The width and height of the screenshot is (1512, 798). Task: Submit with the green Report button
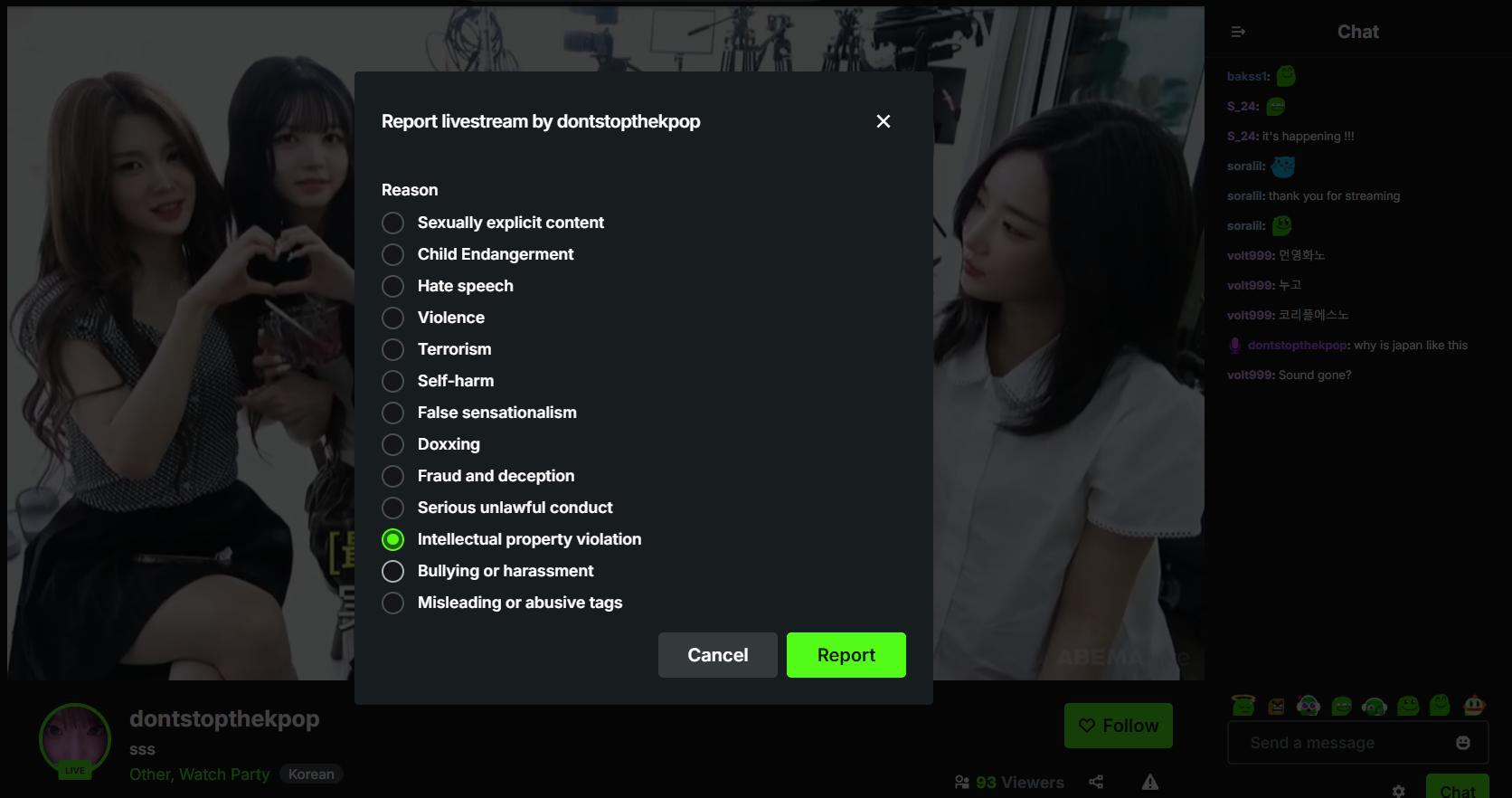pos(846,655)
